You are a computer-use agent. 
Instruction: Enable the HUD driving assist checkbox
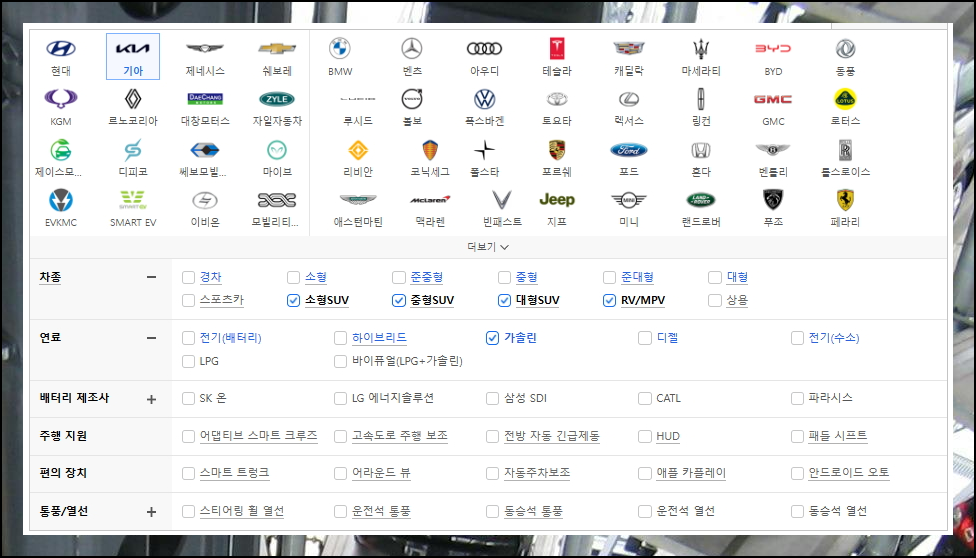645,436
